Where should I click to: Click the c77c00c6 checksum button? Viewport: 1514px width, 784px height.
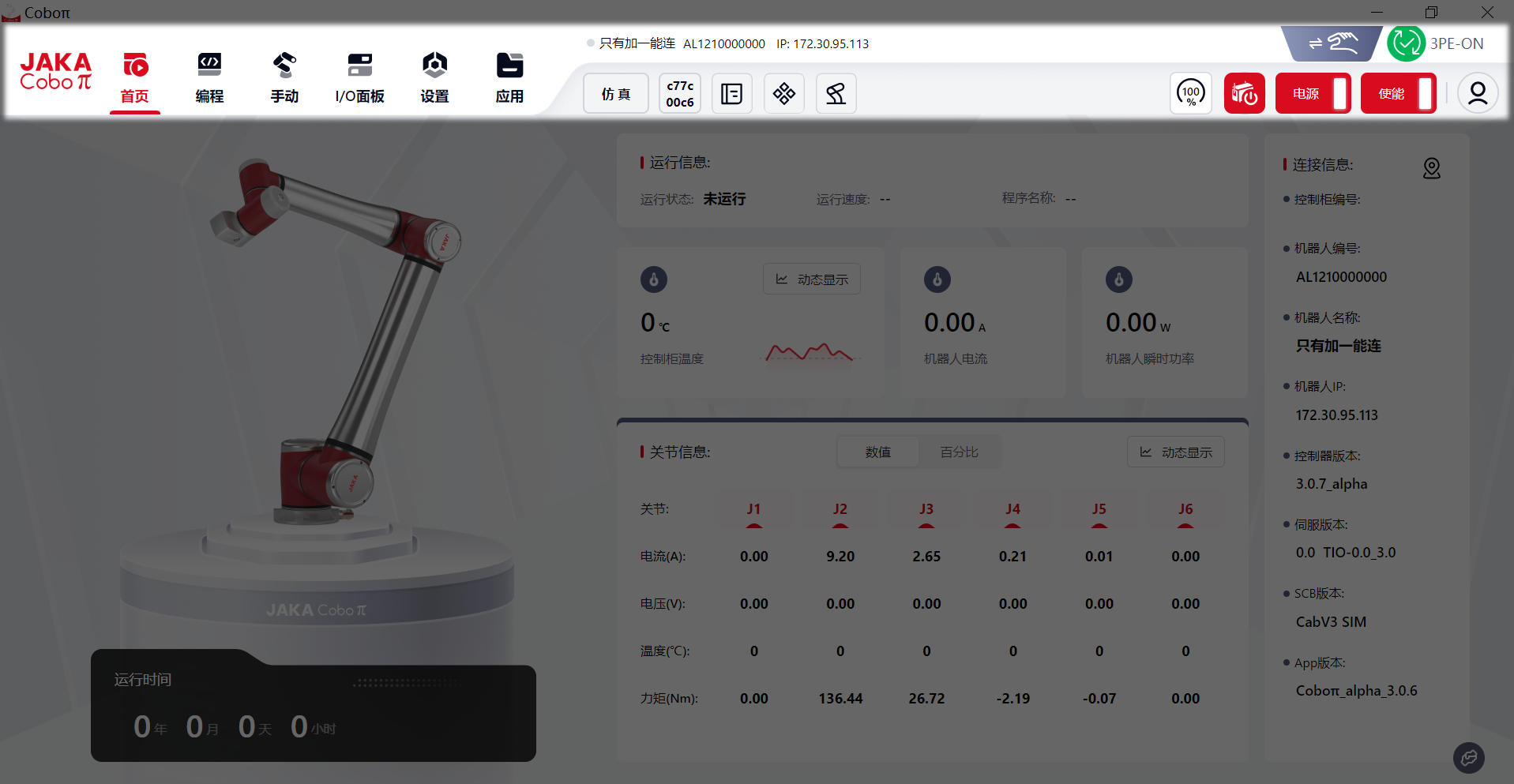[679, 94]
